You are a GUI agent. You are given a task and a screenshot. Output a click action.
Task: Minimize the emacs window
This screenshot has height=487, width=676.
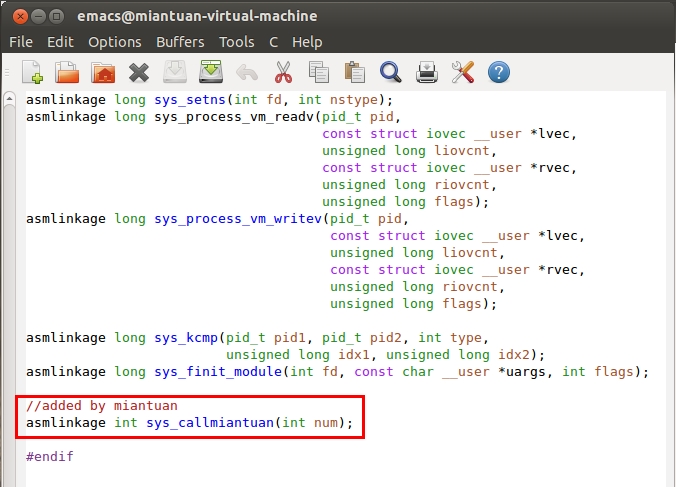(38, 16)
